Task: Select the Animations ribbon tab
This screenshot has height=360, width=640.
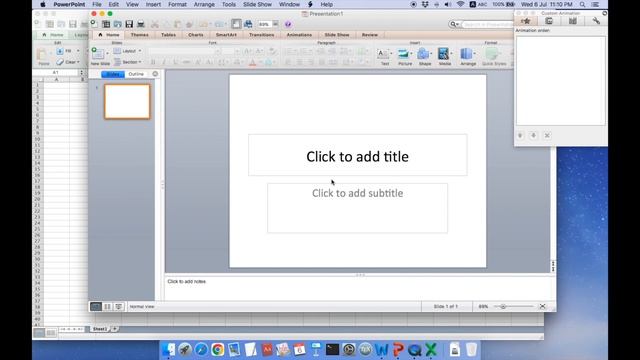Action: point(299,35)
